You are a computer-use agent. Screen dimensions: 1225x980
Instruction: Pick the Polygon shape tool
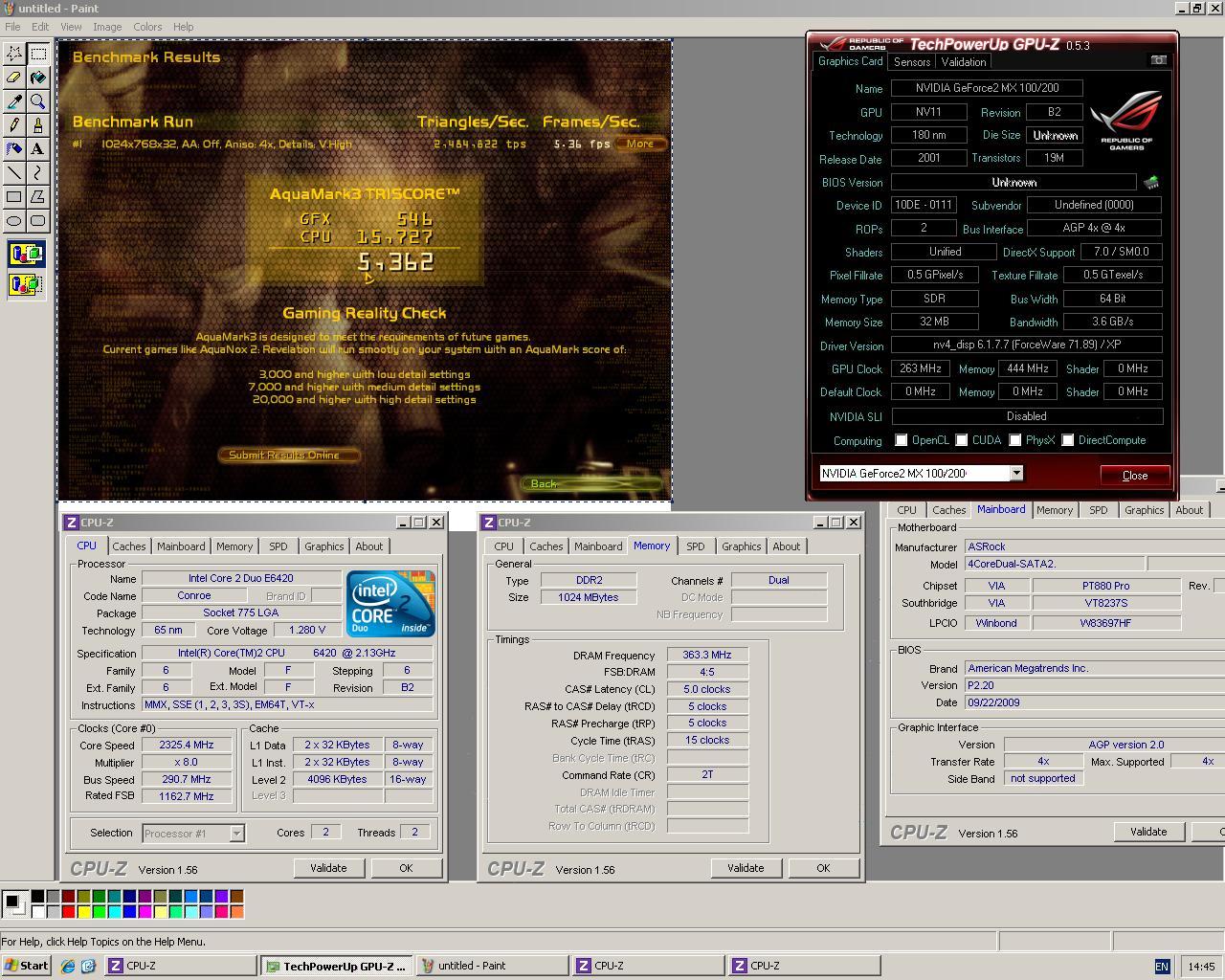coord(38,197)
